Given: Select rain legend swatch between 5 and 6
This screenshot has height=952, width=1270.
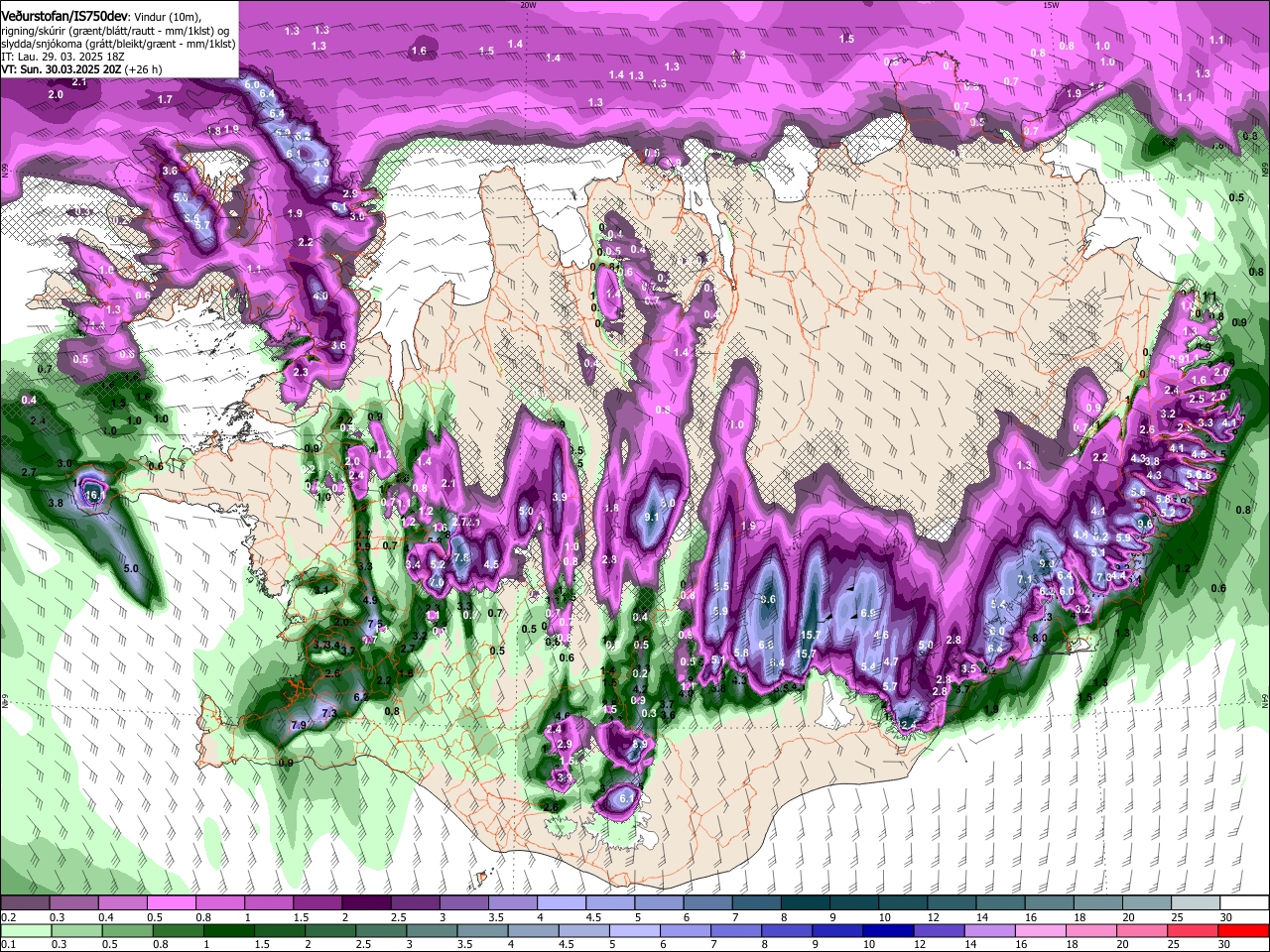Looking at the screenshot, I should pos(635,931).
